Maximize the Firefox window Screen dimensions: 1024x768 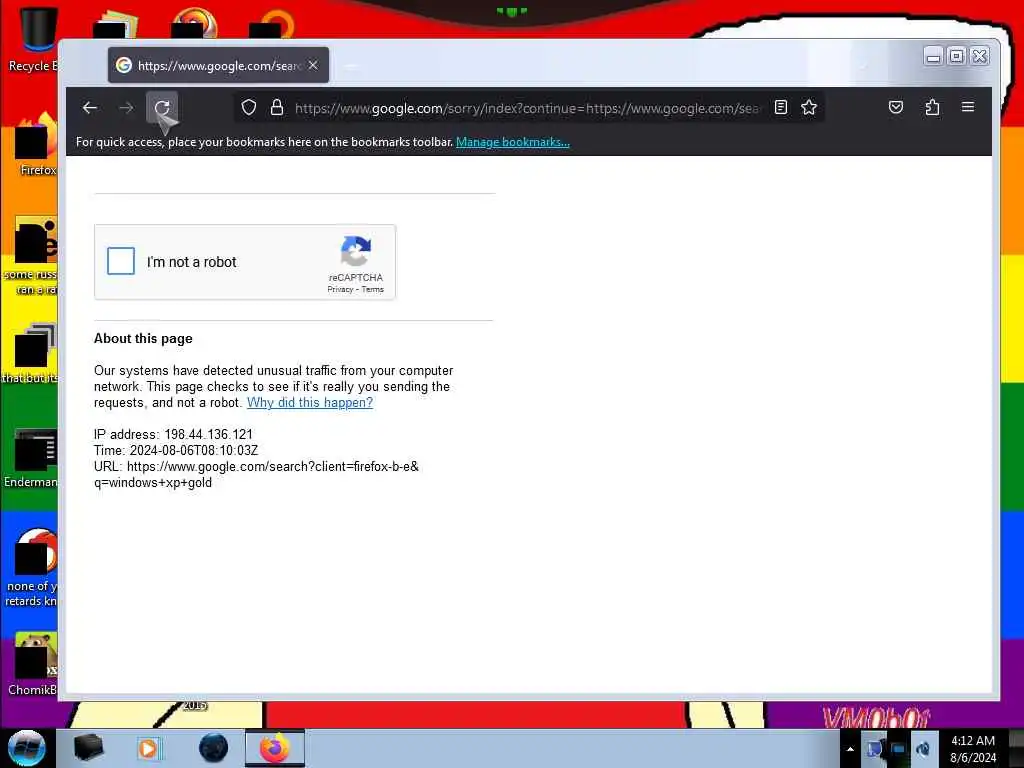pos(957,56)
